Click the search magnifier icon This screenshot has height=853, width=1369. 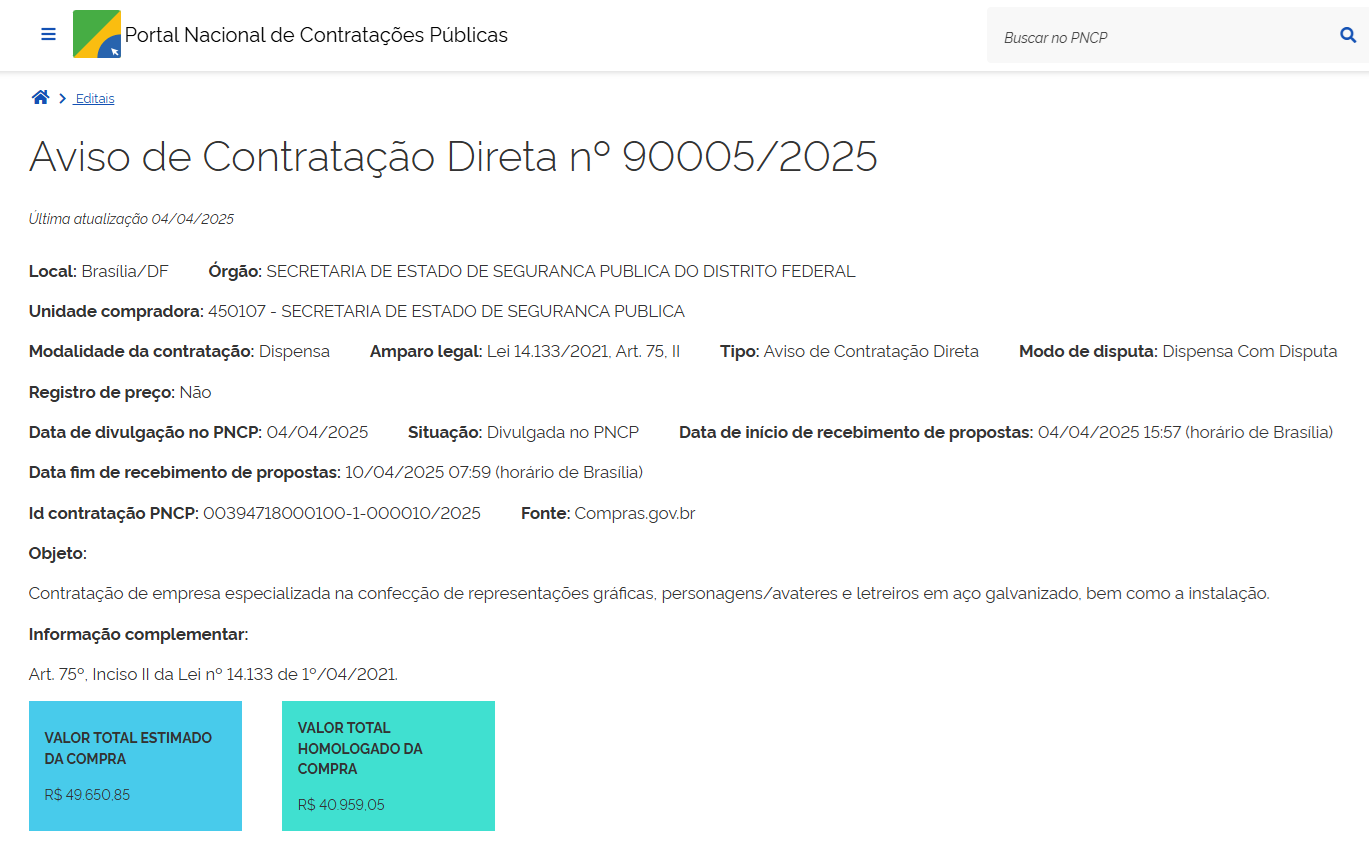(1347, 36)
